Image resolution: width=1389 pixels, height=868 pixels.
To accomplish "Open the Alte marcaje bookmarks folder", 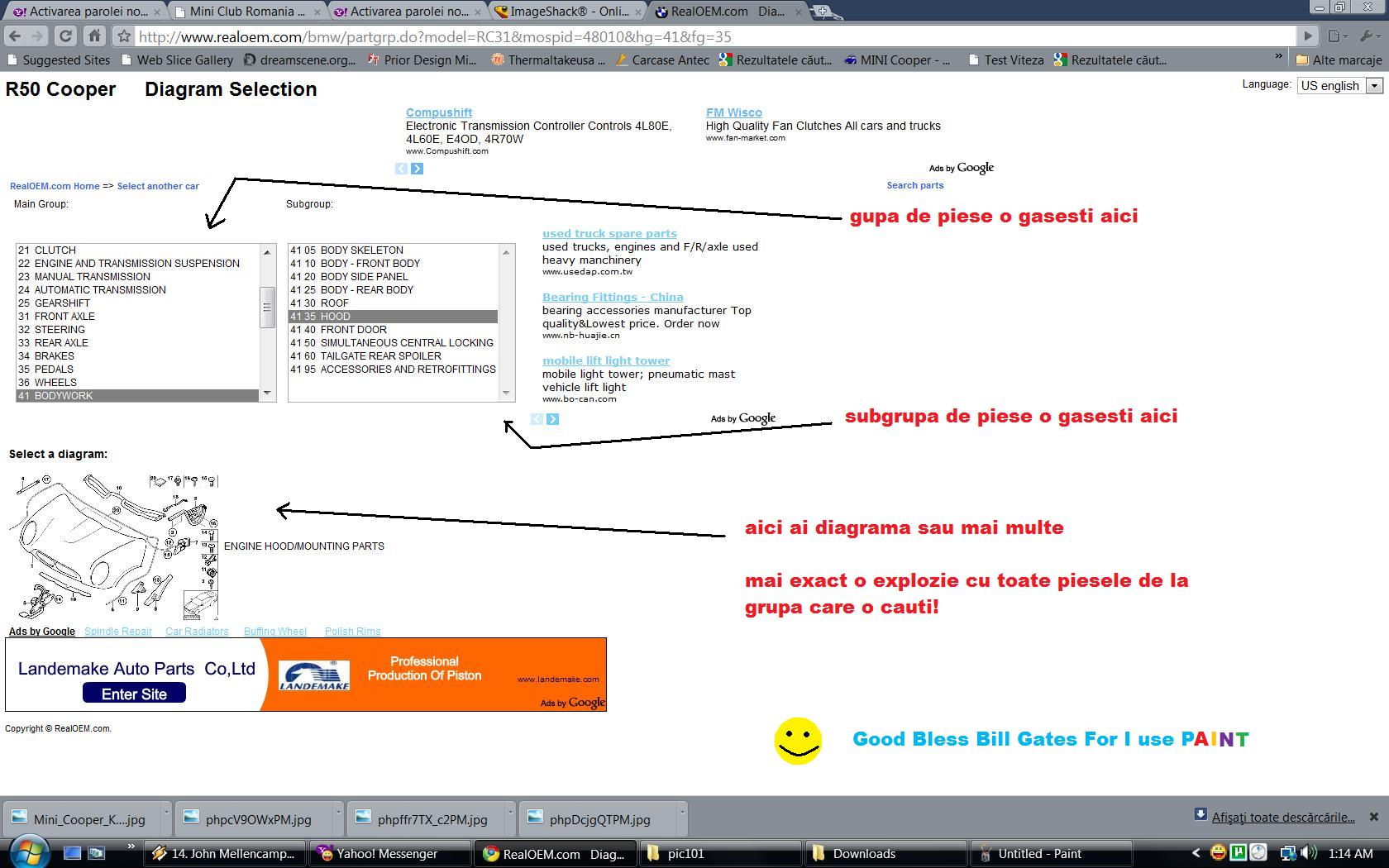I will coord(1338,60).
